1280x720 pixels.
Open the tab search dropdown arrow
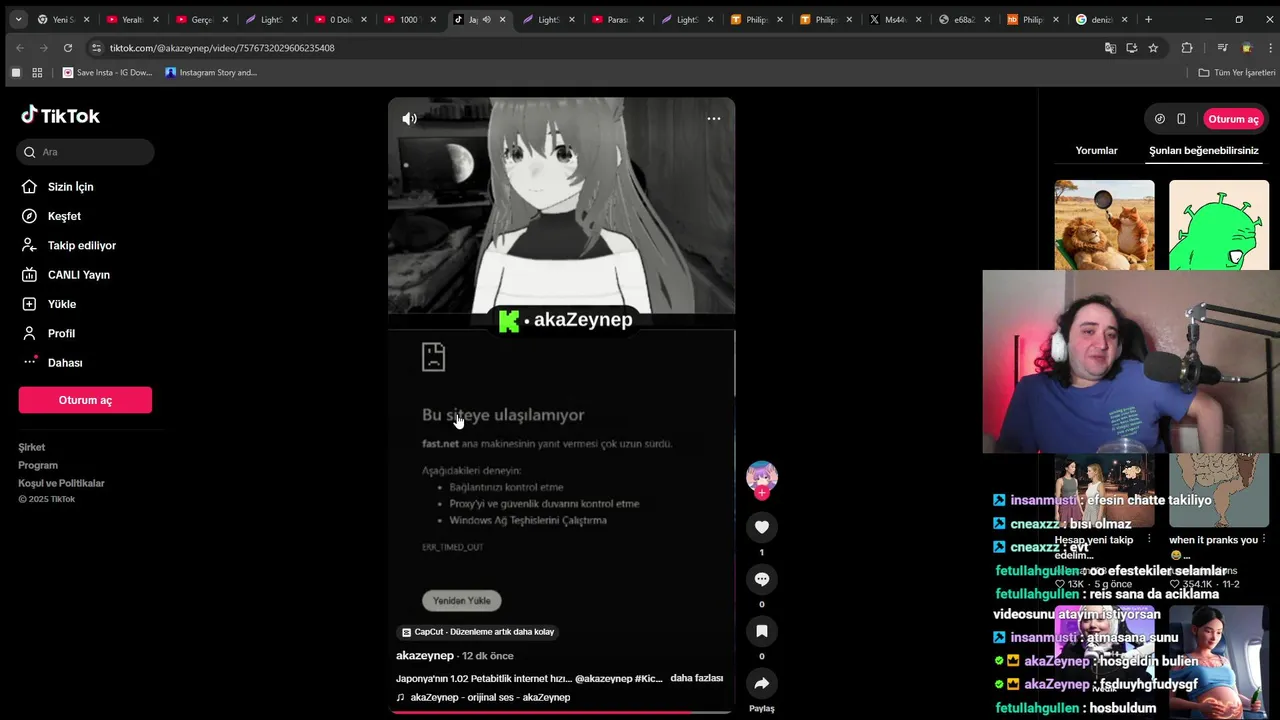click(17, 19)
